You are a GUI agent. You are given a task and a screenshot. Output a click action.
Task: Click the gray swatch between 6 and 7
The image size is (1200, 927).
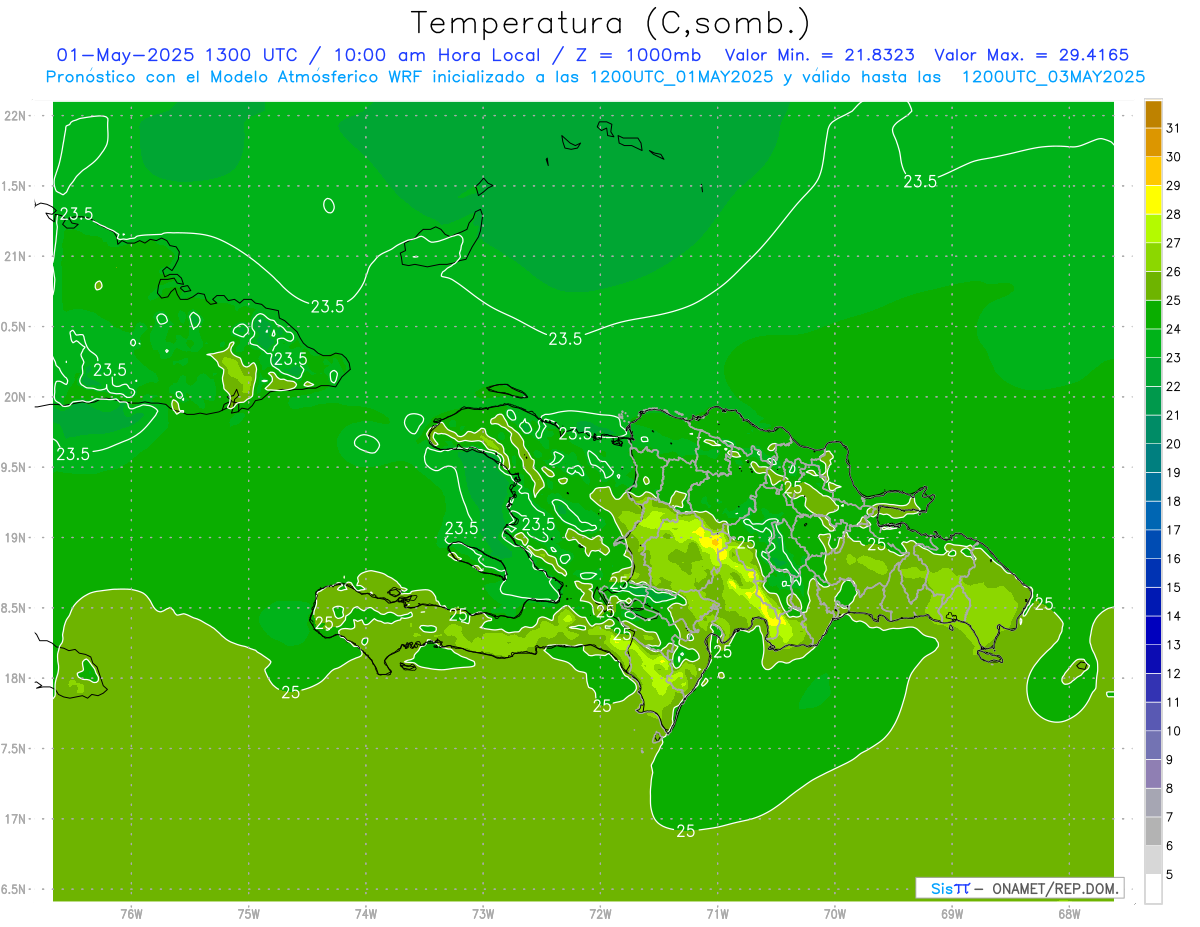[x=1153, y=830]
